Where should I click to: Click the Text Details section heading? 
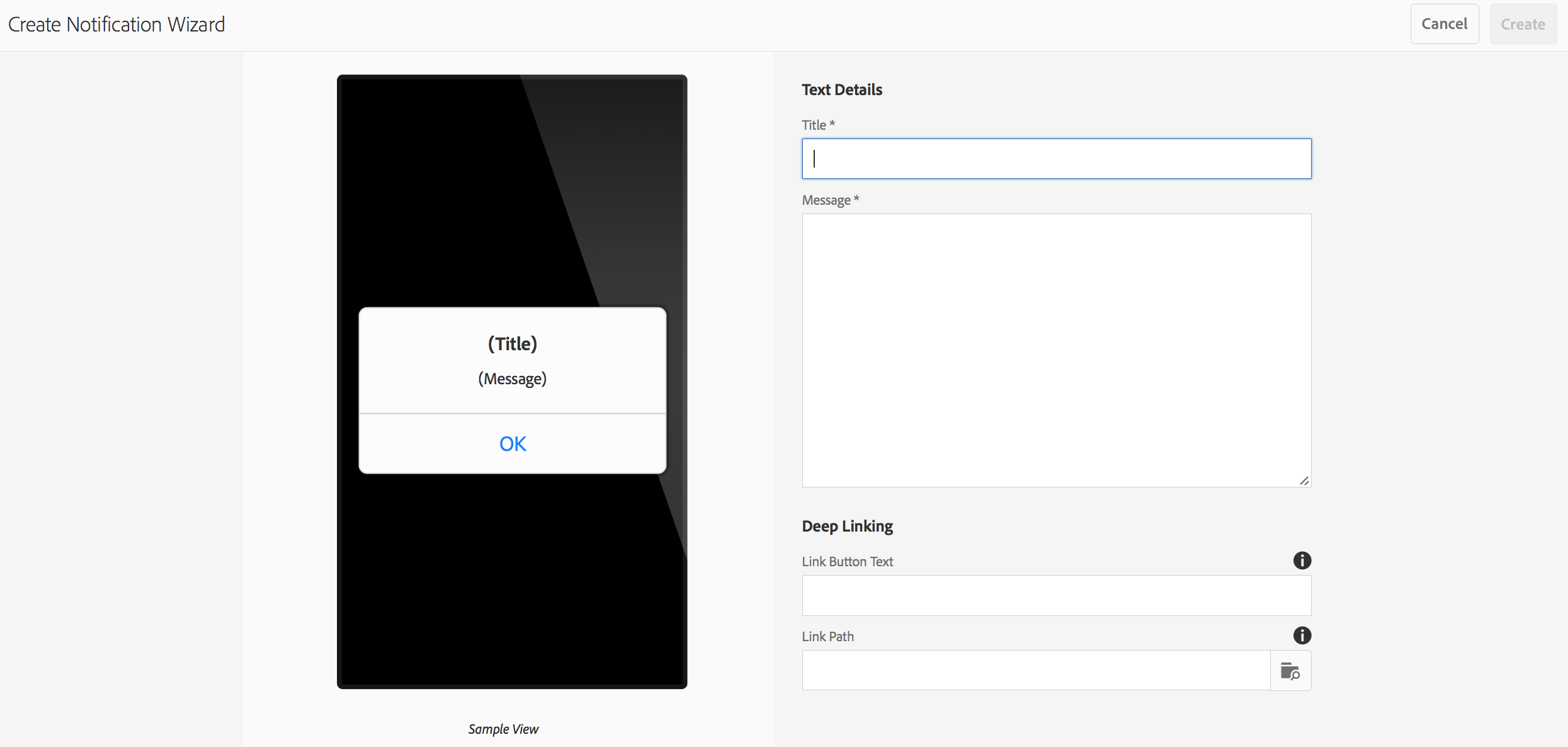[842, 89]
